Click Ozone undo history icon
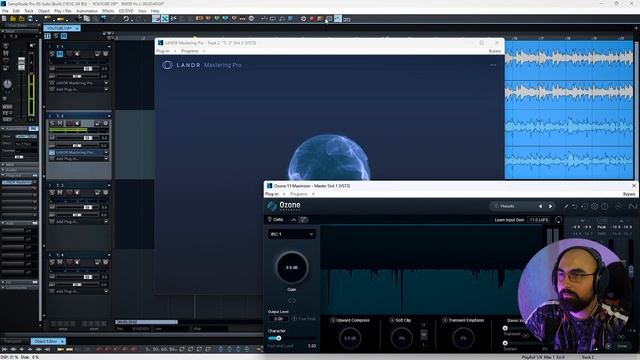The width and height of the screenshot is (640, 360). [575, 207]
